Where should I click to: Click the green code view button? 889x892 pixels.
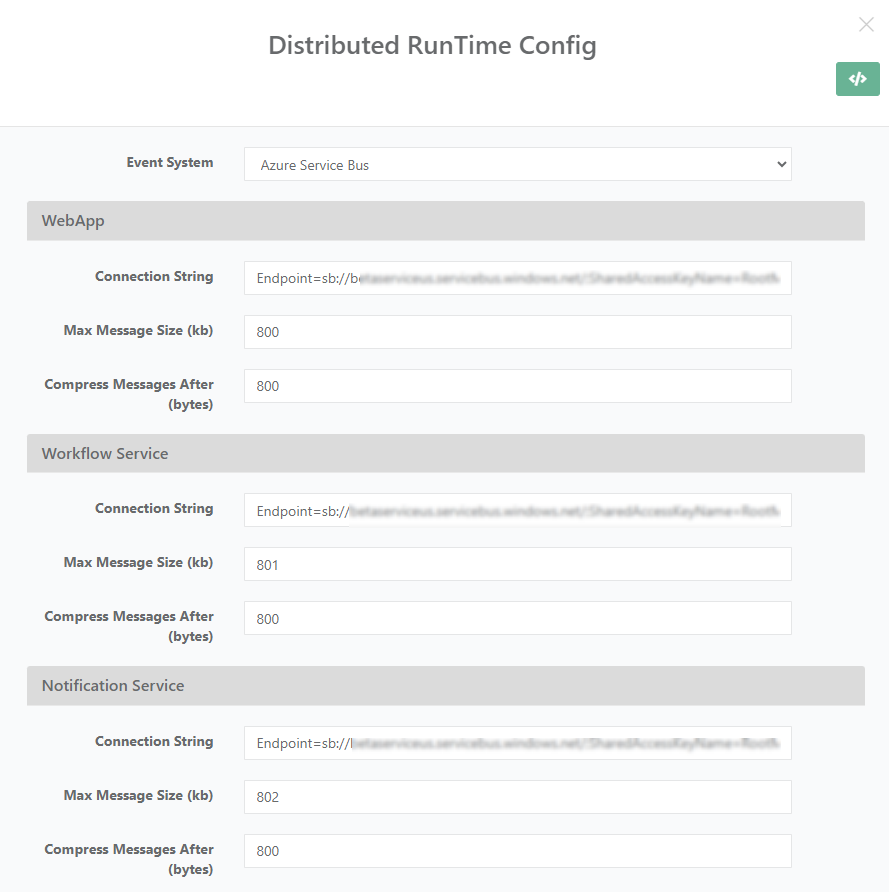coord(857,79)
